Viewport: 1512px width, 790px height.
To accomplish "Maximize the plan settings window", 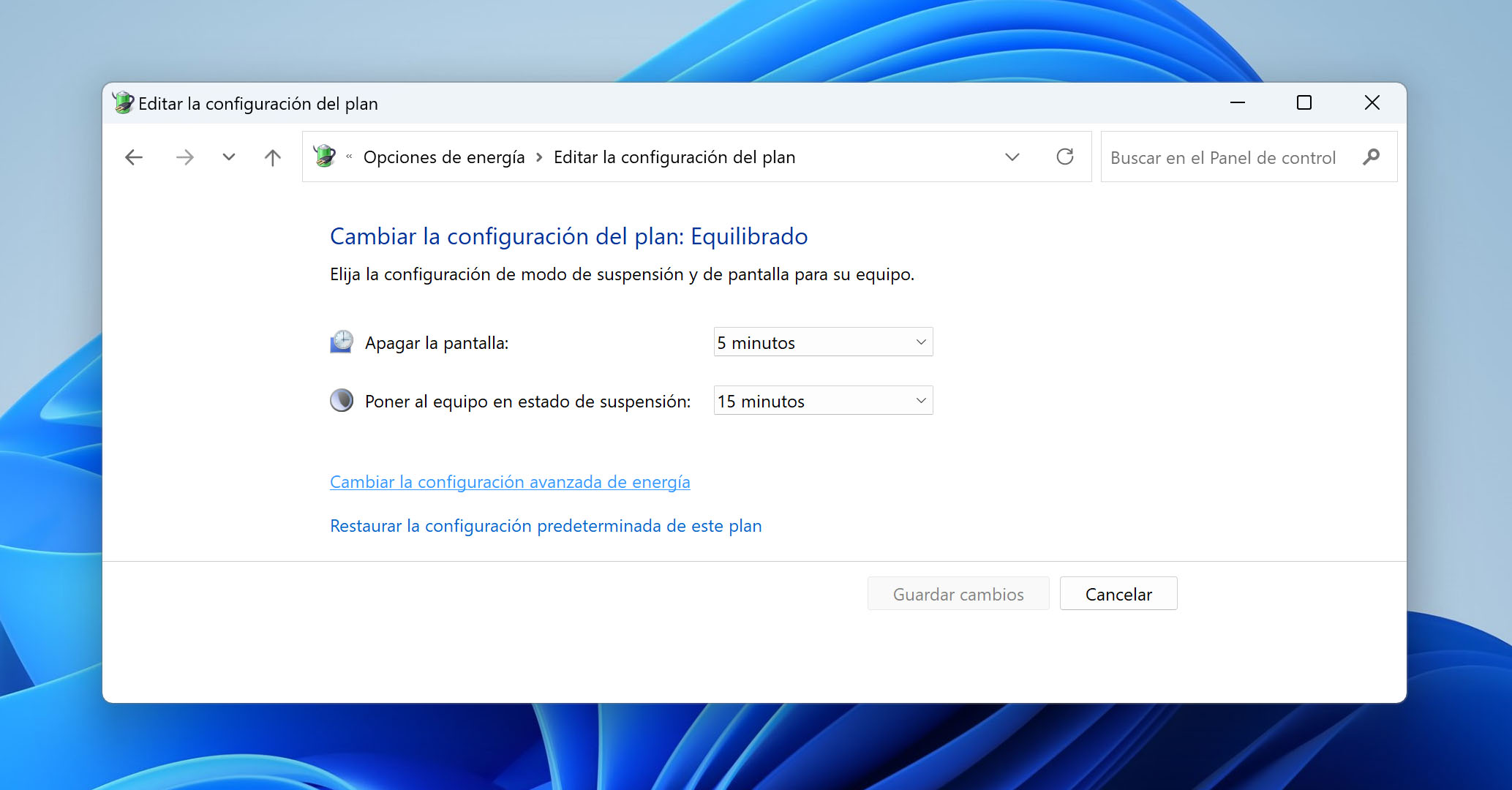I will point(1304,103).
